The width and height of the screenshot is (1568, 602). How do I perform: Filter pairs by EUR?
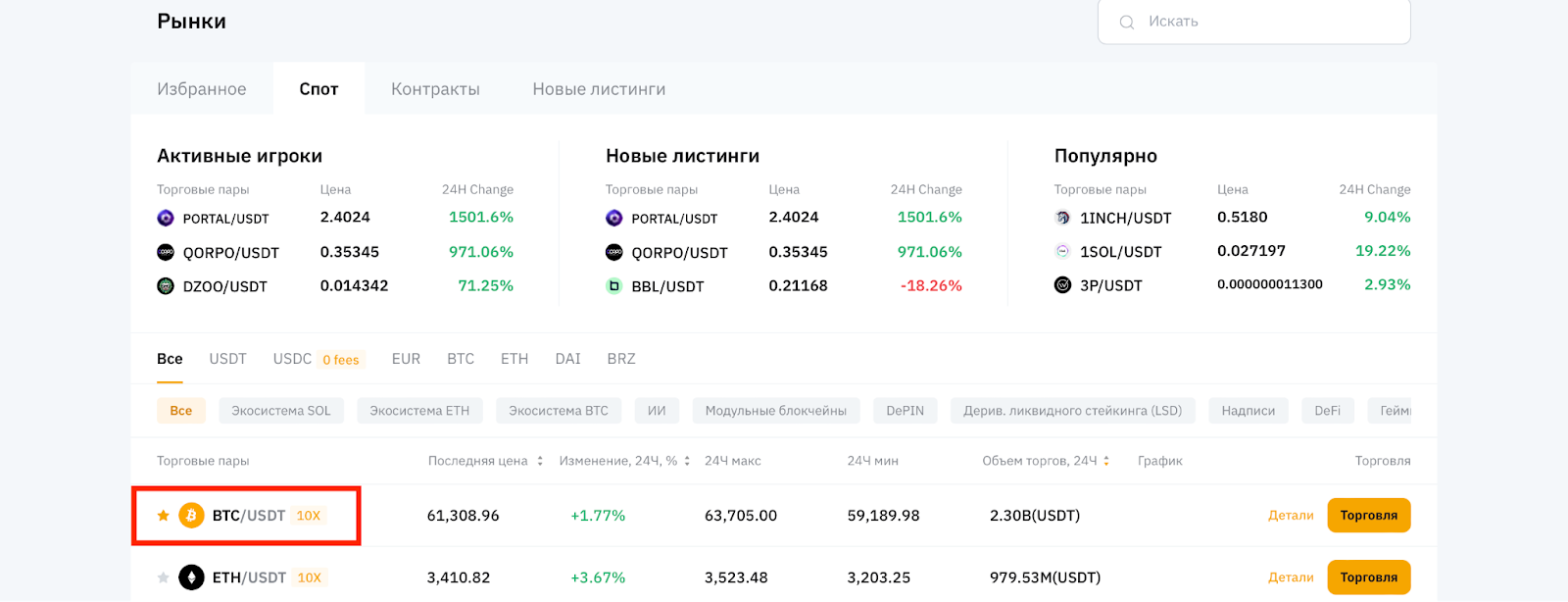tap(406, 359)
